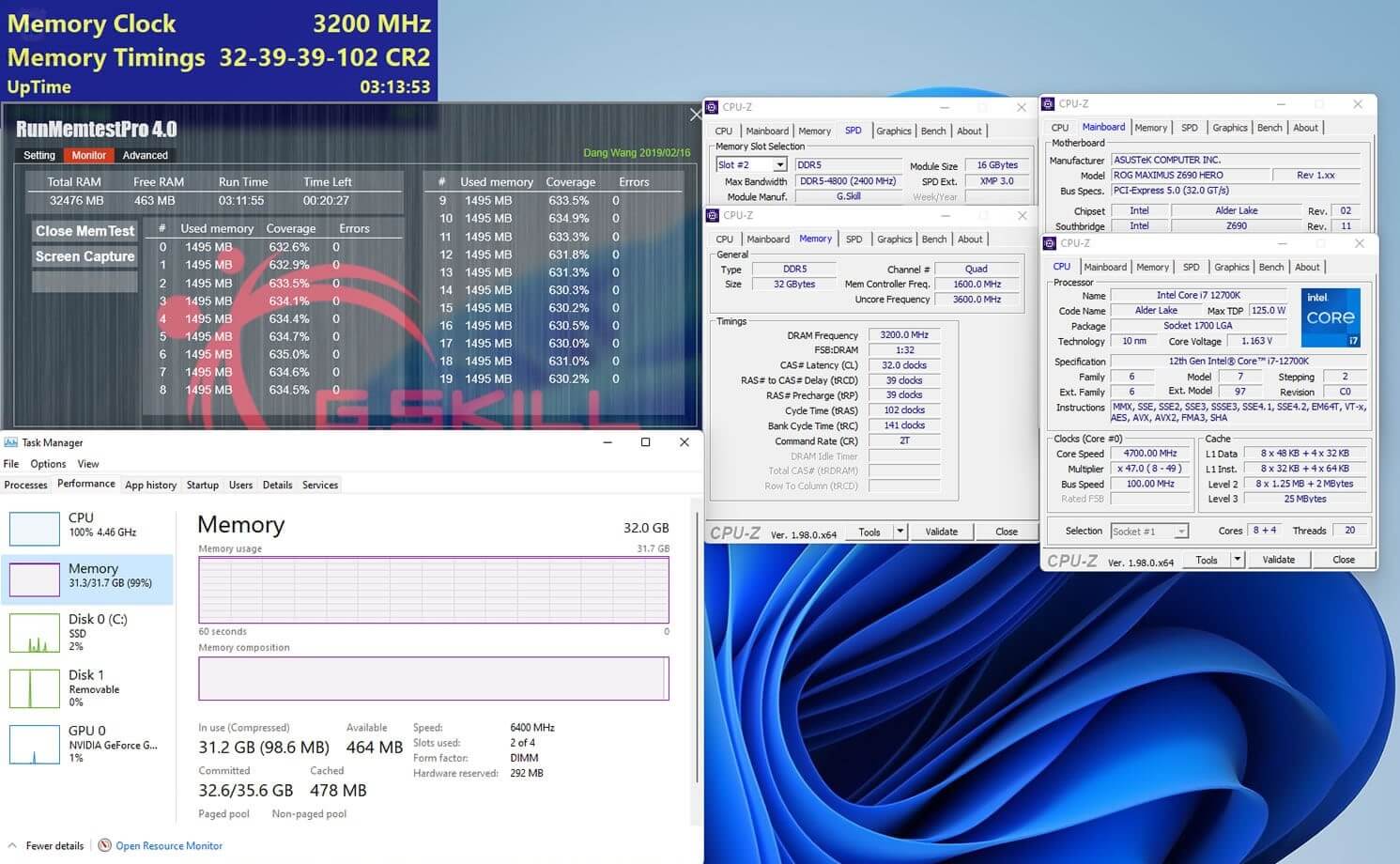Open the App history tab

pyautogui.click(x=150, y=486)
